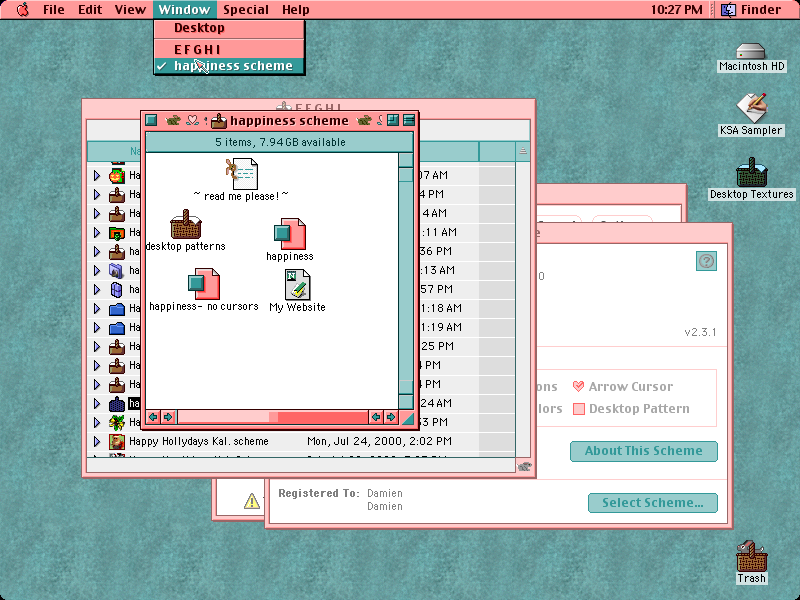Open the Edit menu
This screenshot has height=600, width=800.
tap(90, 9)
